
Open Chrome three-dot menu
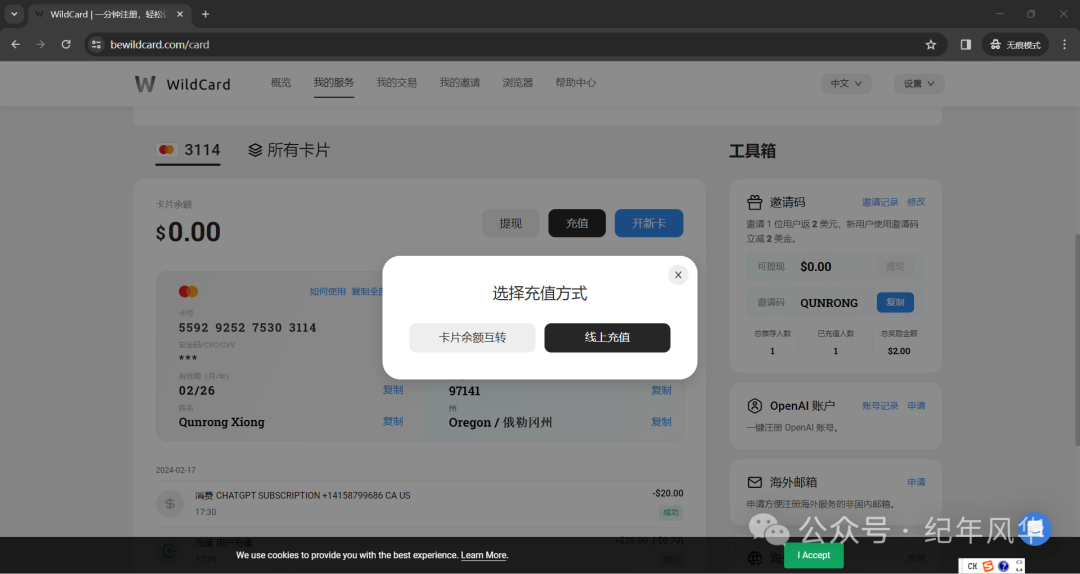tap(1063, 45)
